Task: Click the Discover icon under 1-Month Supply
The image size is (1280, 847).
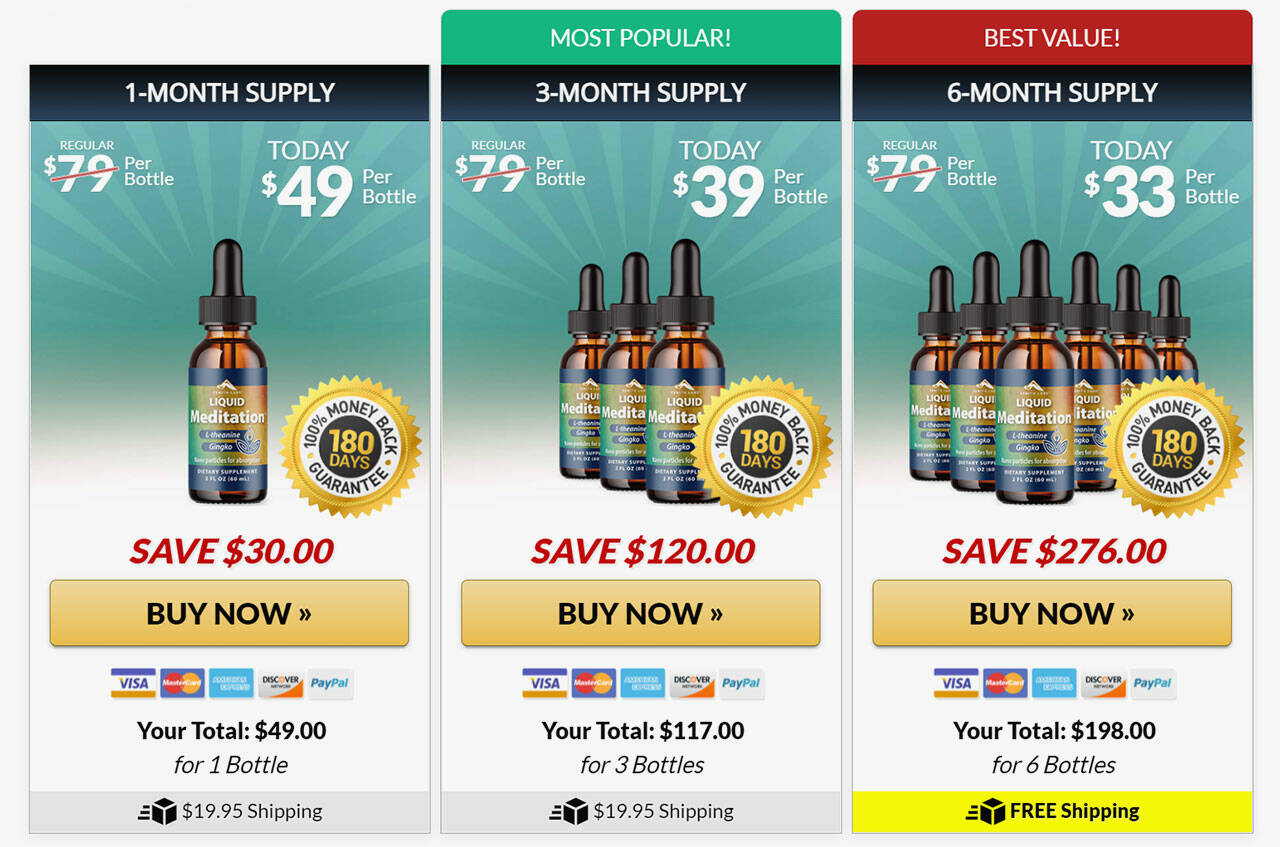Action: coord(280,683)
